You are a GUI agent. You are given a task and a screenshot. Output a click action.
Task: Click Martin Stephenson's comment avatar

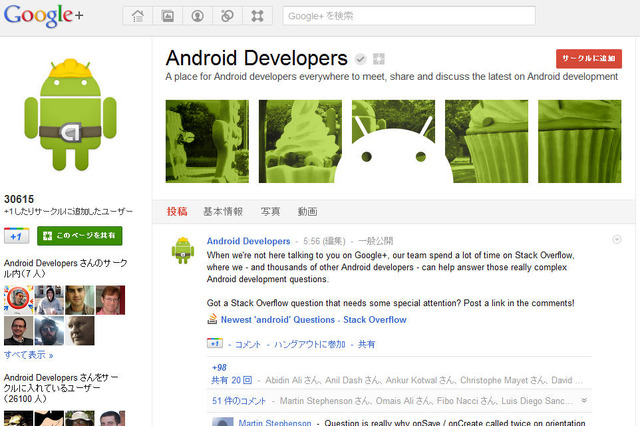[x=222, y=422]
